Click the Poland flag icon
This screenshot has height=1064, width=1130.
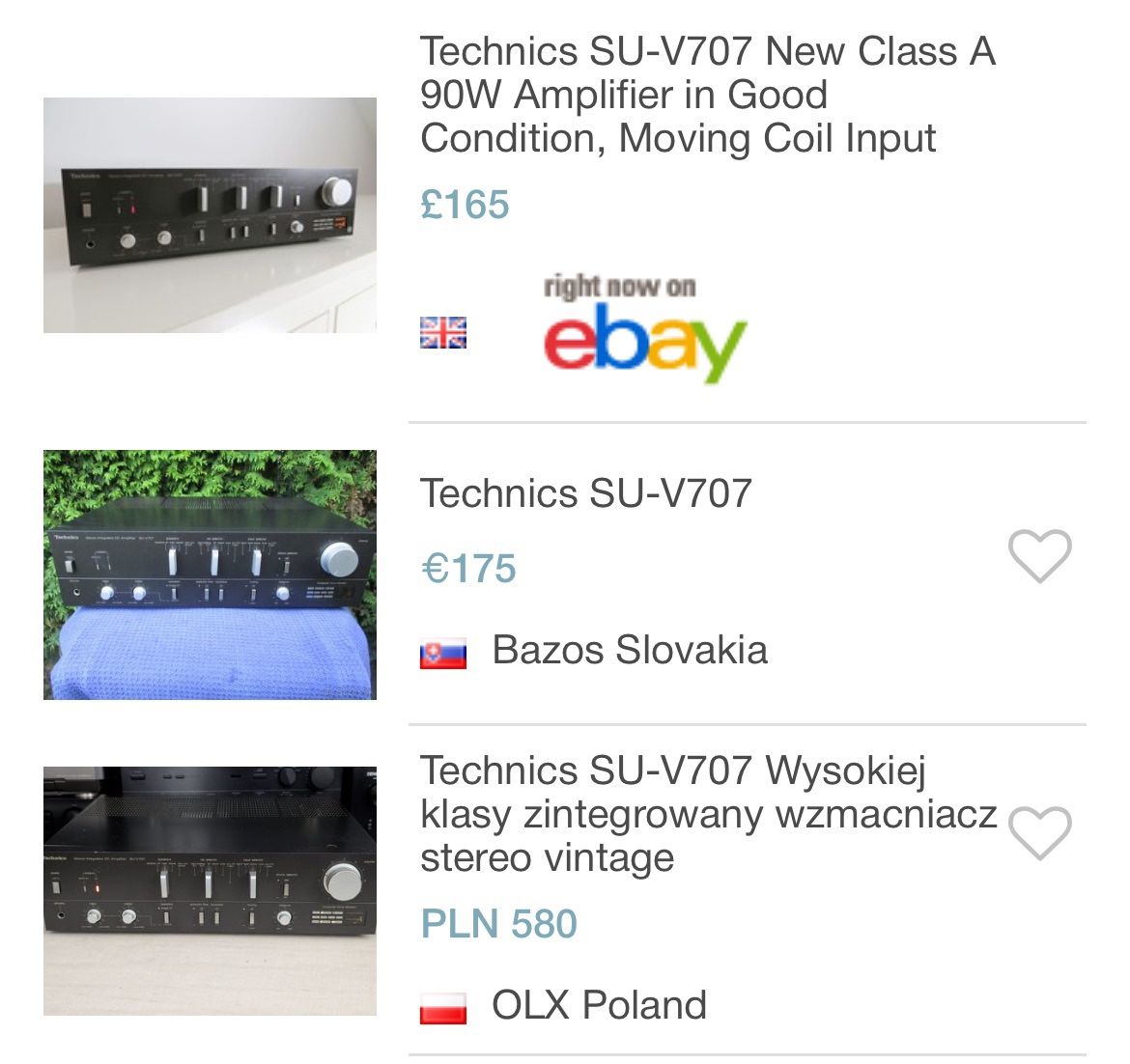[x=443, y=1007]
